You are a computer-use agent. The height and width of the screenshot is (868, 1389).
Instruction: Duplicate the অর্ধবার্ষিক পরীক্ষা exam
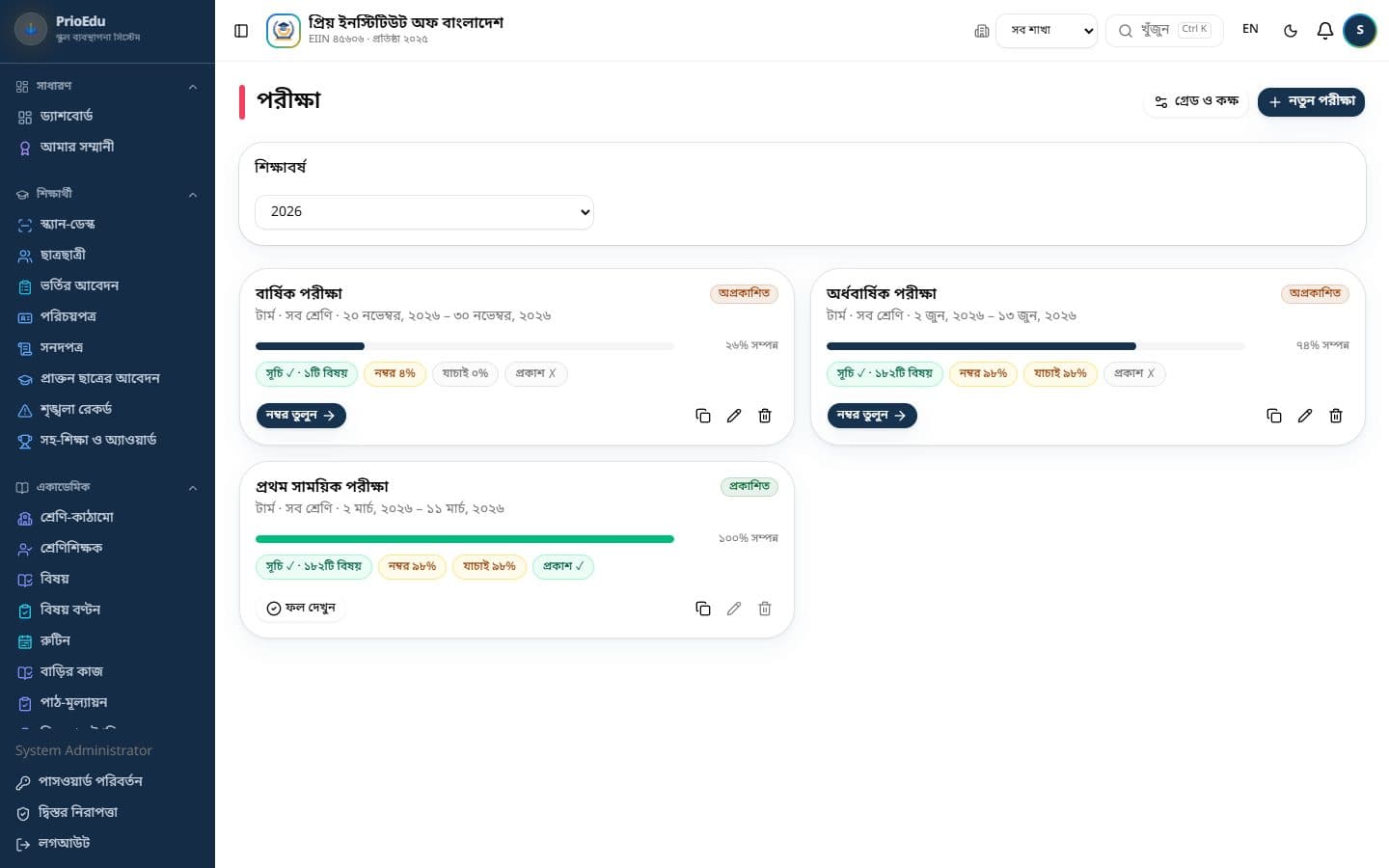tap(1274, 416)
